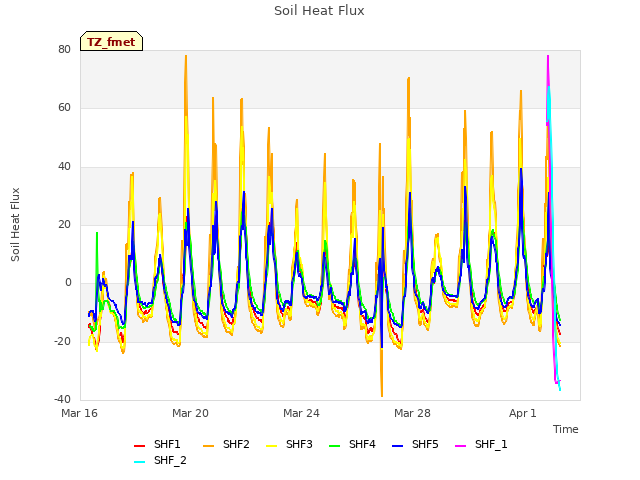The width and height of the screenshot is (640, 480).
Task: Click the yellow SHF3 legend swatch
Action: [271, 446]
